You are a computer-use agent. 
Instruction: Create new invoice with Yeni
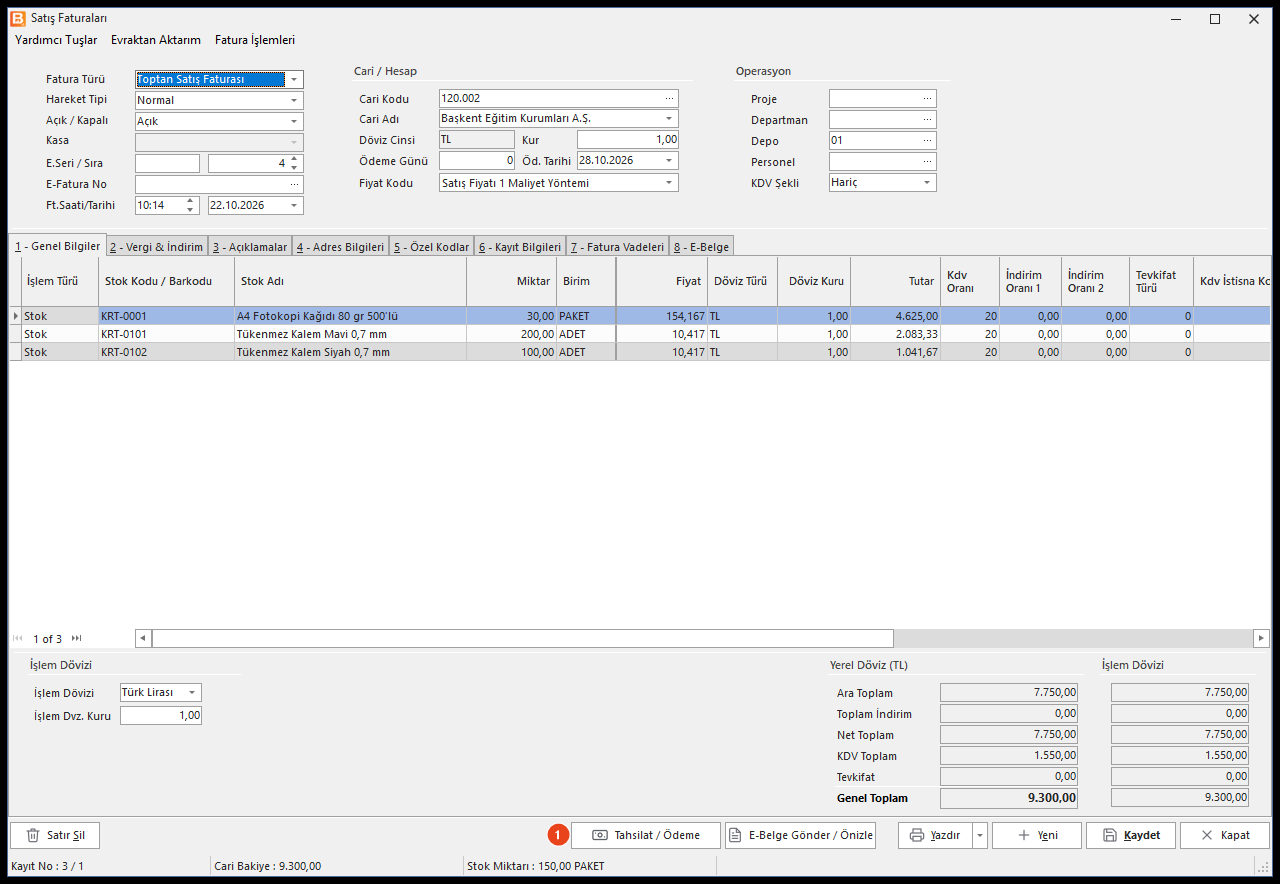(1037, 835)
